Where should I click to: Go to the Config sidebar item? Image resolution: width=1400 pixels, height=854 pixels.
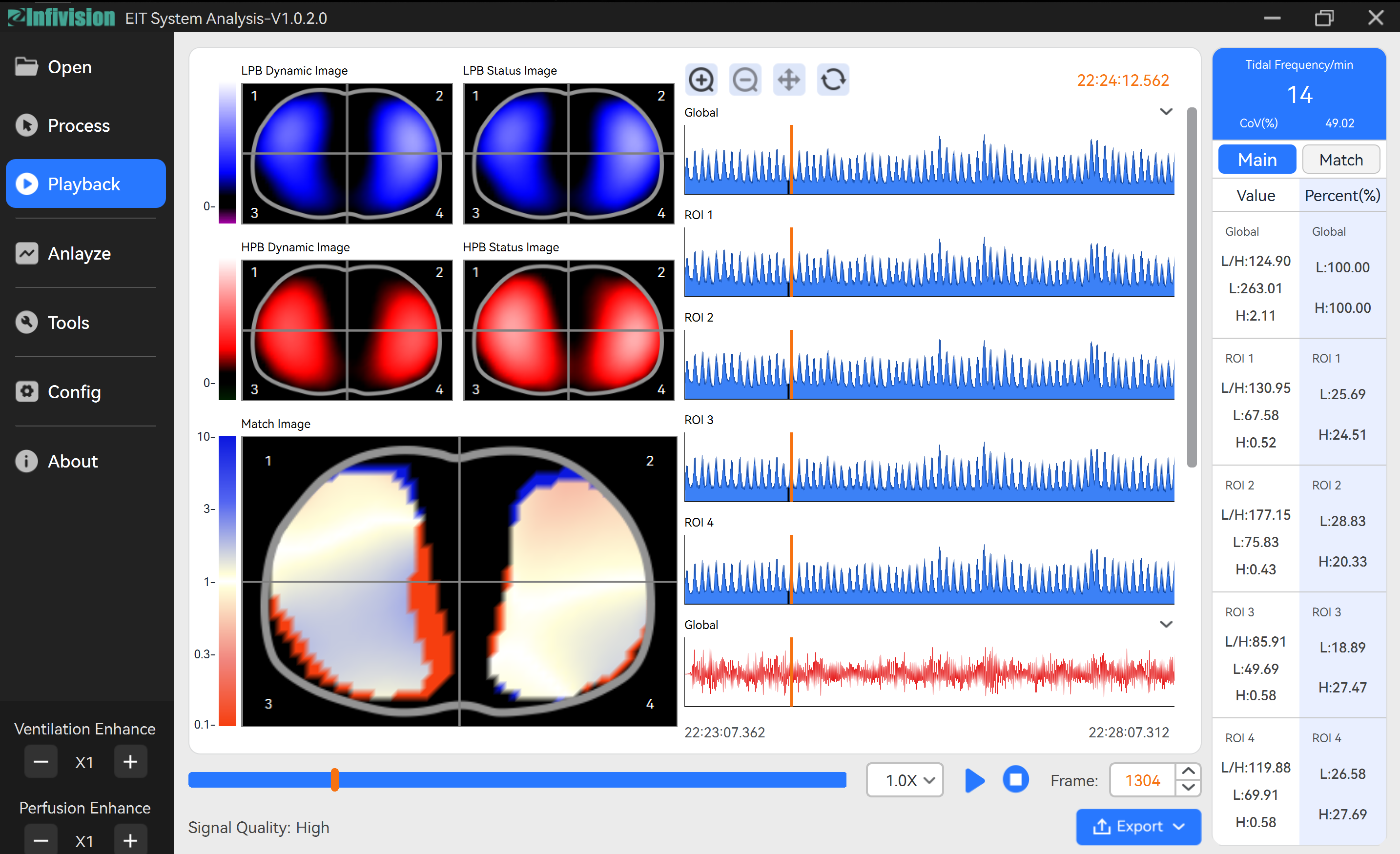74,392
